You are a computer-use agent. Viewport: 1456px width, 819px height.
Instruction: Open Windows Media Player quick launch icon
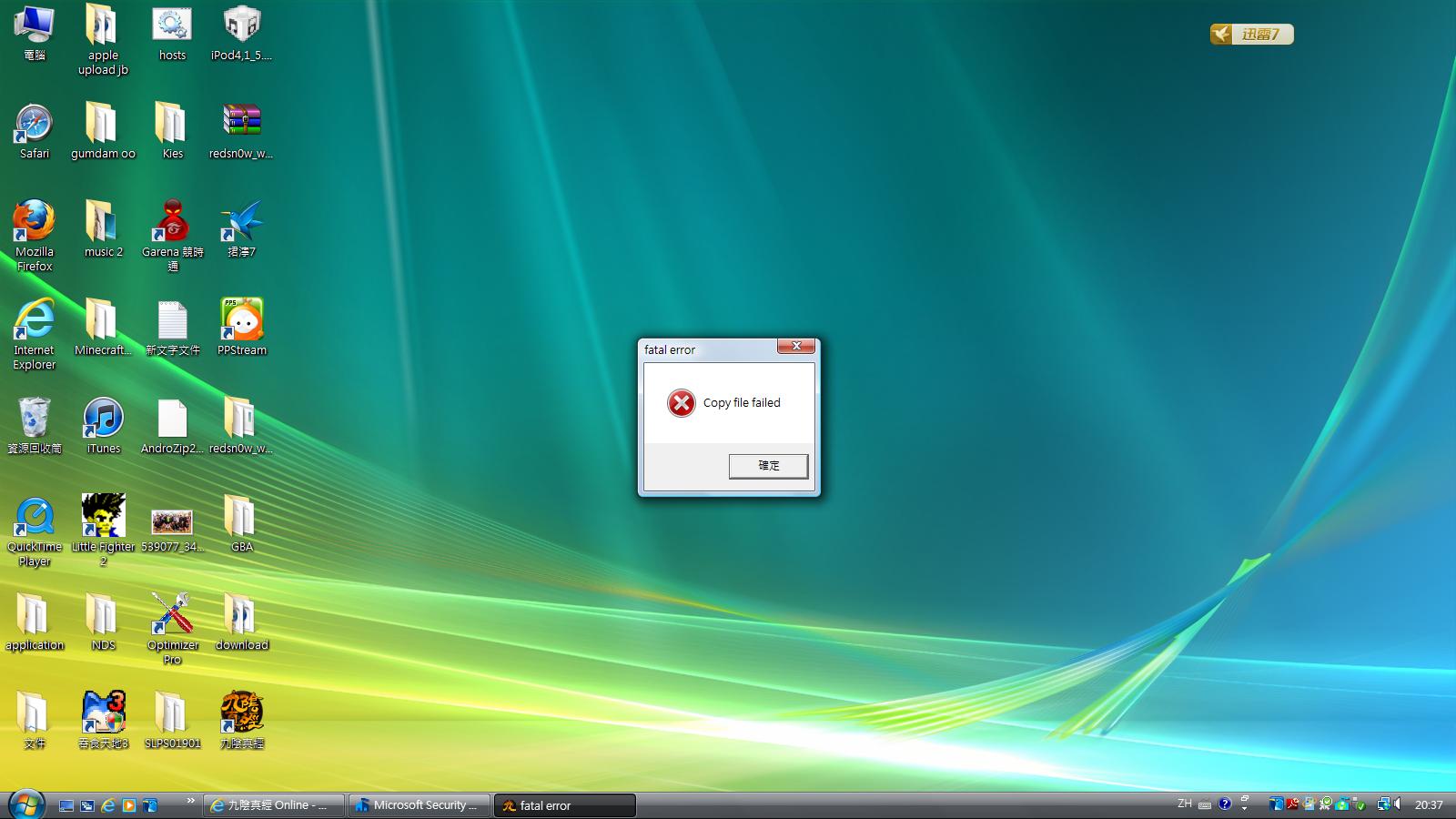129,805
